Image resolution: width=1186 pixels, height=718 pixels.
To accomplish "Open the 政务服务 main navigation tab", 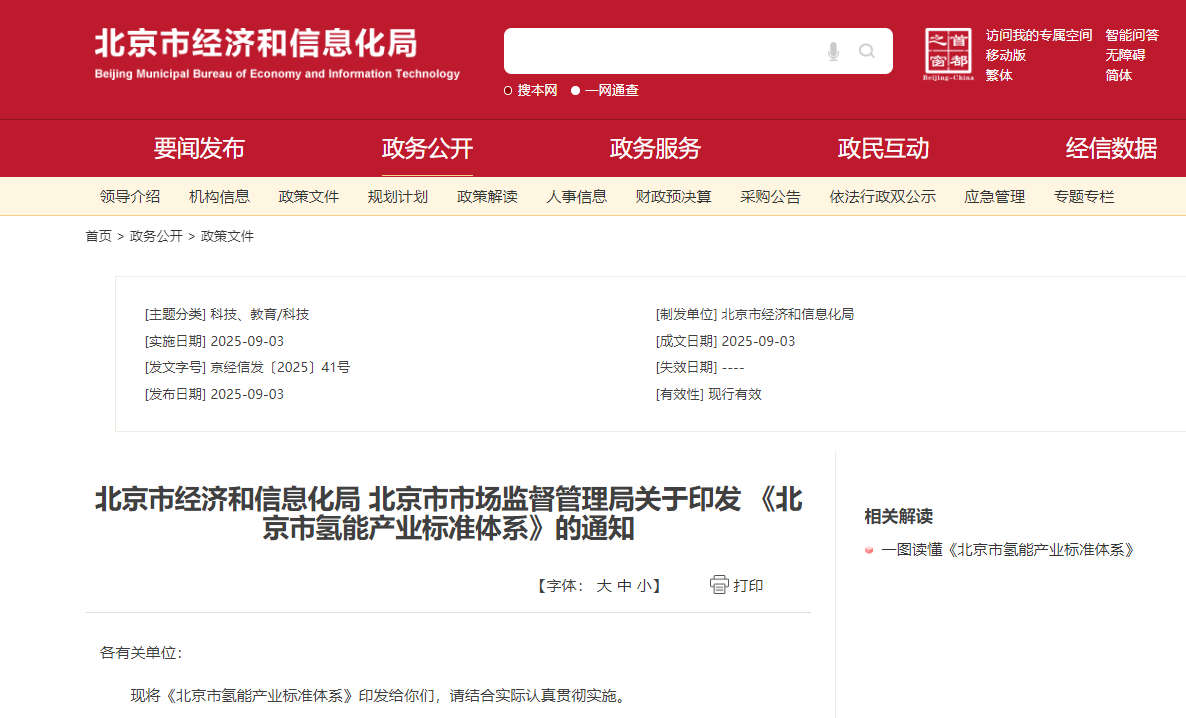I will click(x=655, y=149).
